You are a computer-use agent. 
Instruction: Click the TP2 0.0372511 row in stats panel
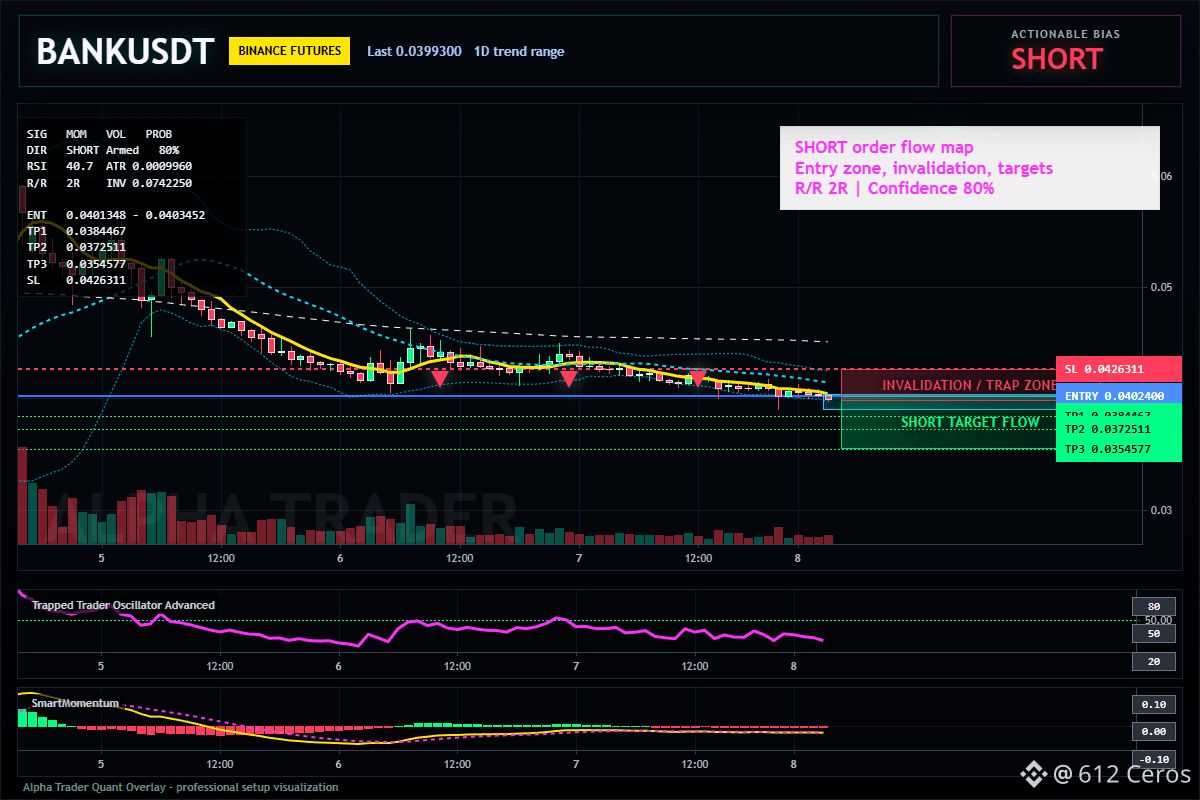click(x=76, y=247)
